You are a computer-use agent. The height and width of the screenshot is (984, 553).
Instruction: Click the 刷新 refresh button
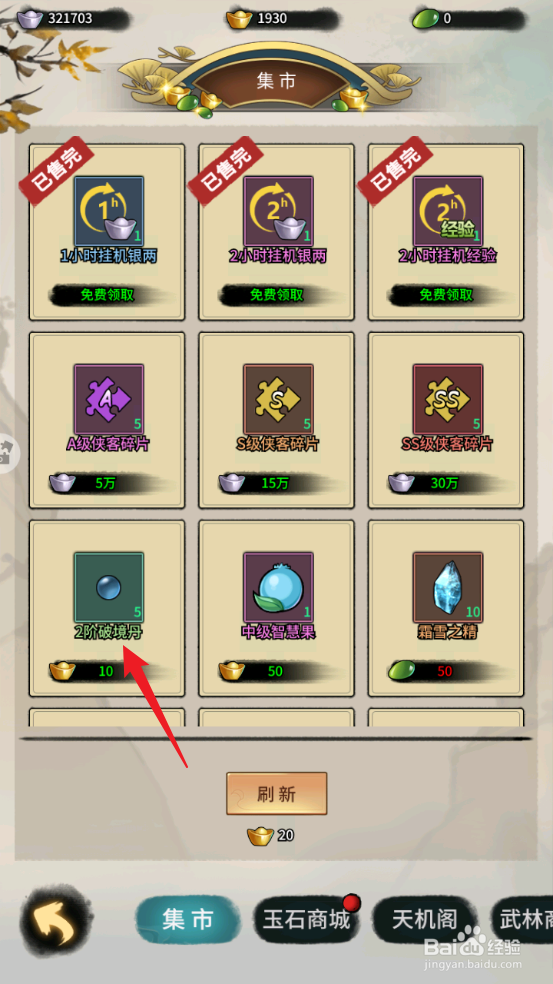277,794
